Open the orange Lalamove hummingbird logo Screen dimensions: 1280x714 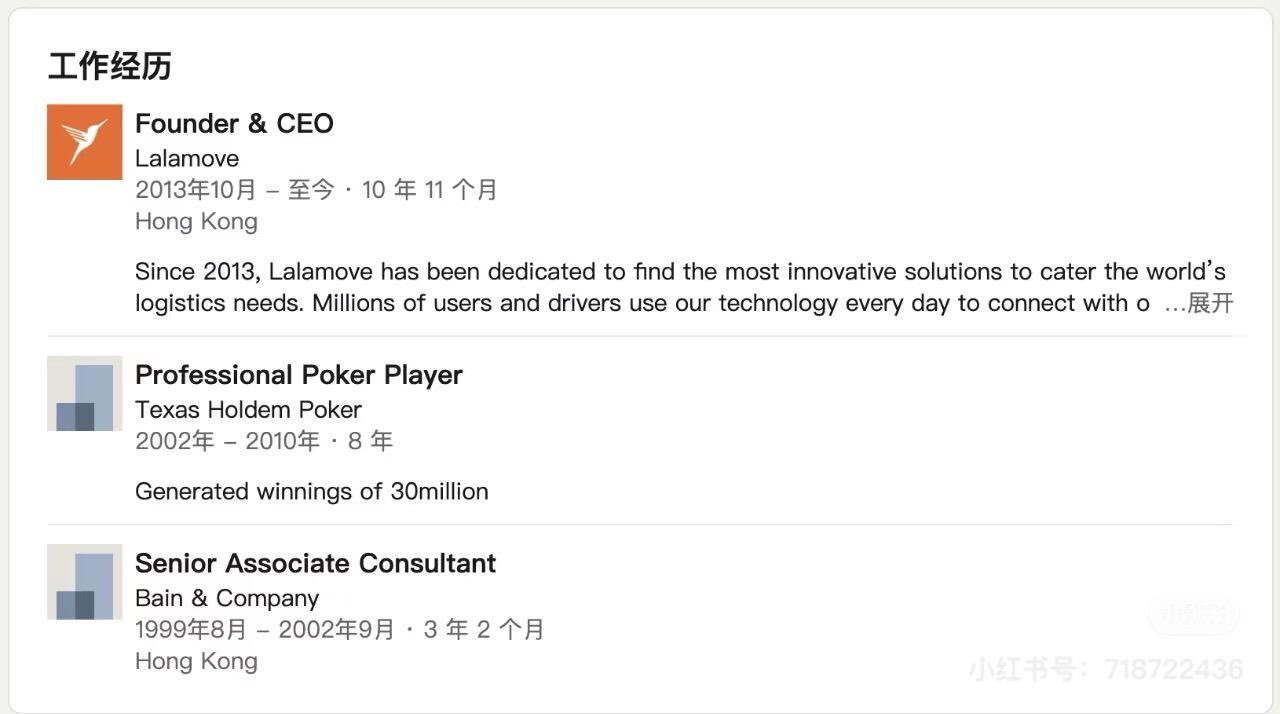85,142
